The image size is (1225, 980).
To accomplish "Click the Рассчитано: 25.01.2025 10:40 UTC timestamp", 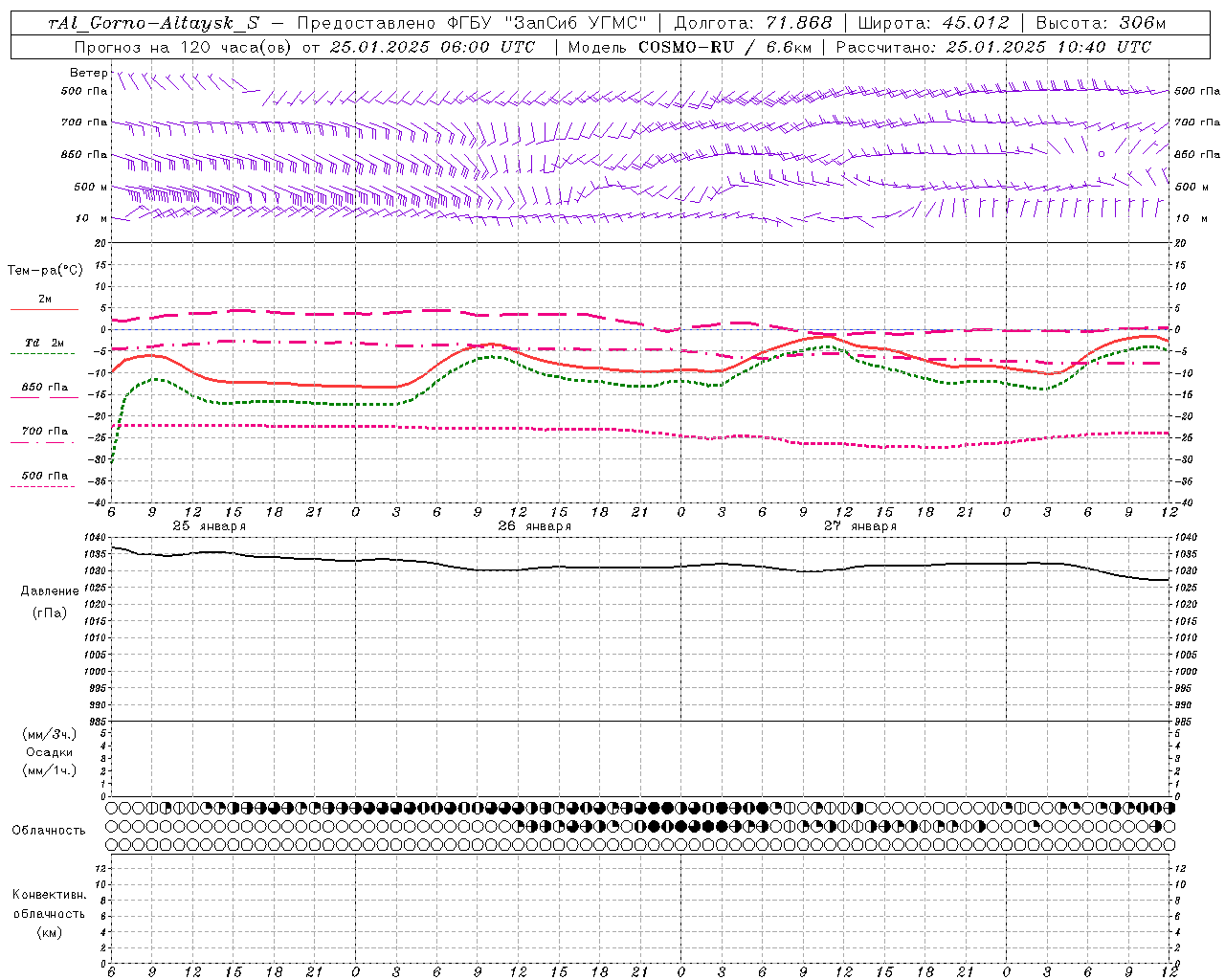I will click(x=993, y=47).
